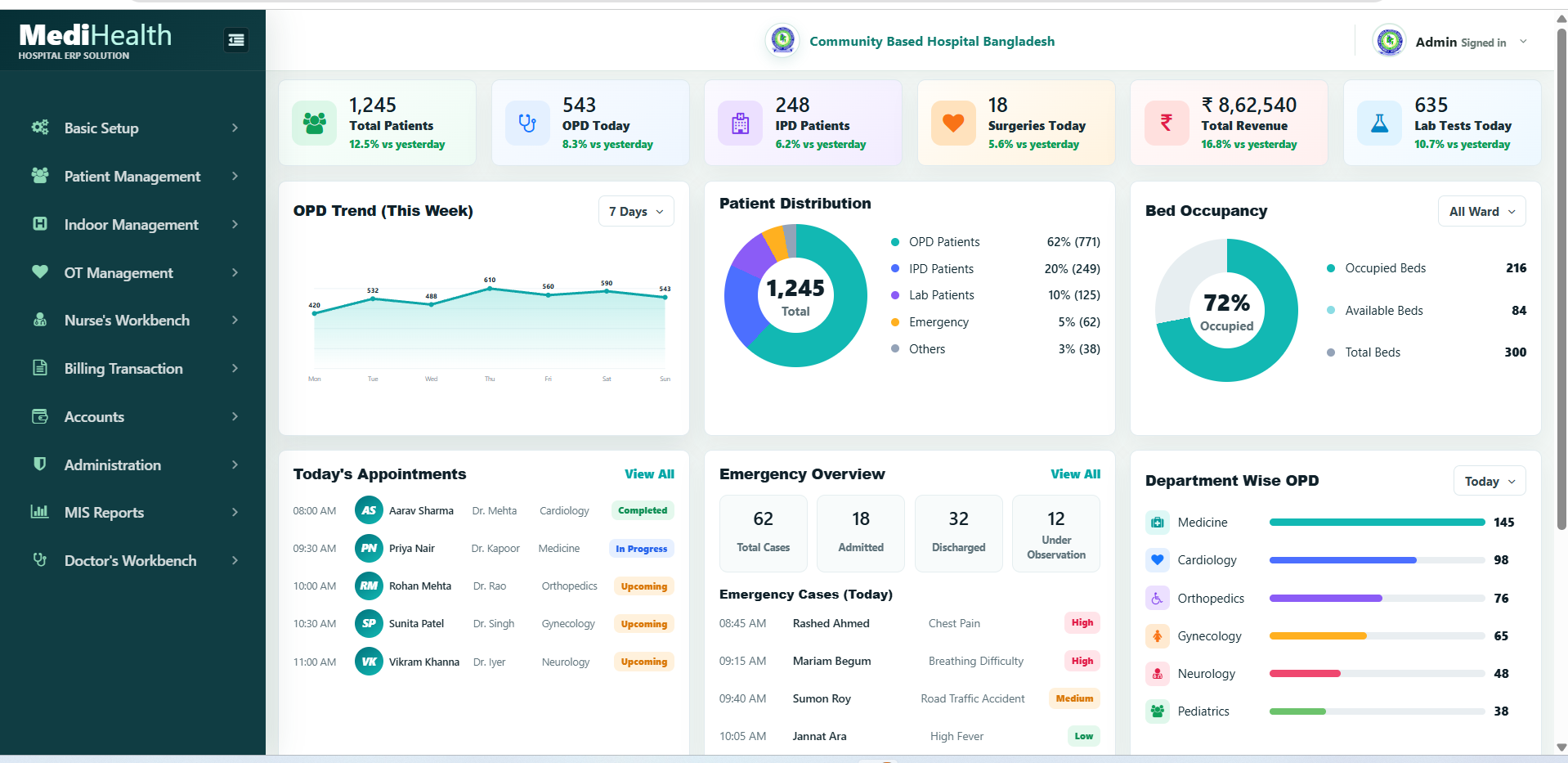Screen dimensions: 1568x763
Task: Click the Accounts wallet icon
Action: (x=39, y=415)
